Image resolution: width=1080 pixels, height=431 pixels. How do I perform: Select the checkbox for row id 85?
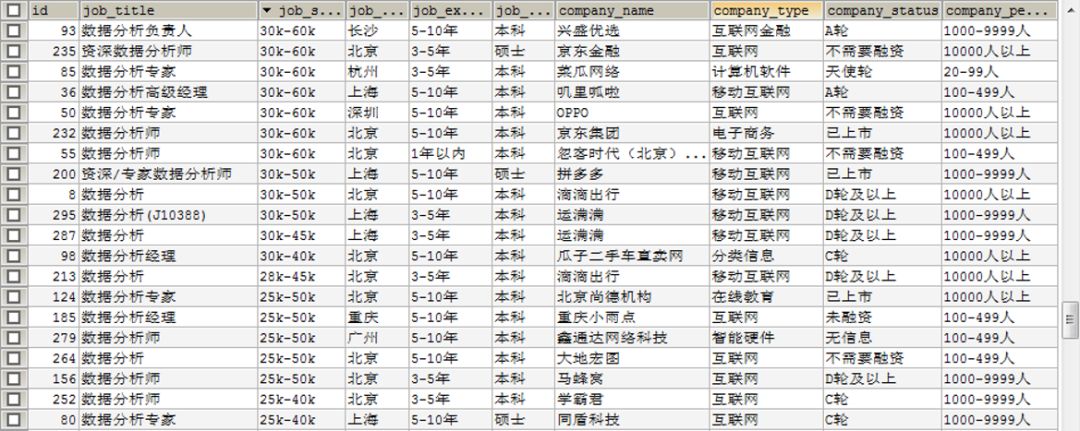click(14, 72)
